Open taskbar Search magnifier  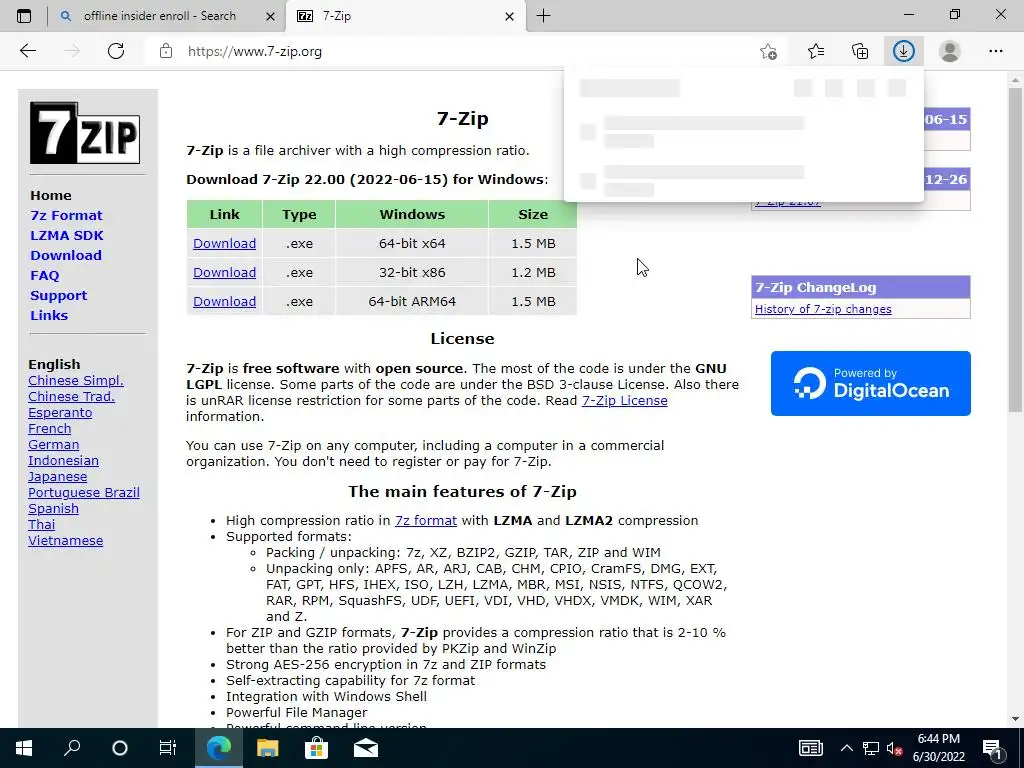72,748
